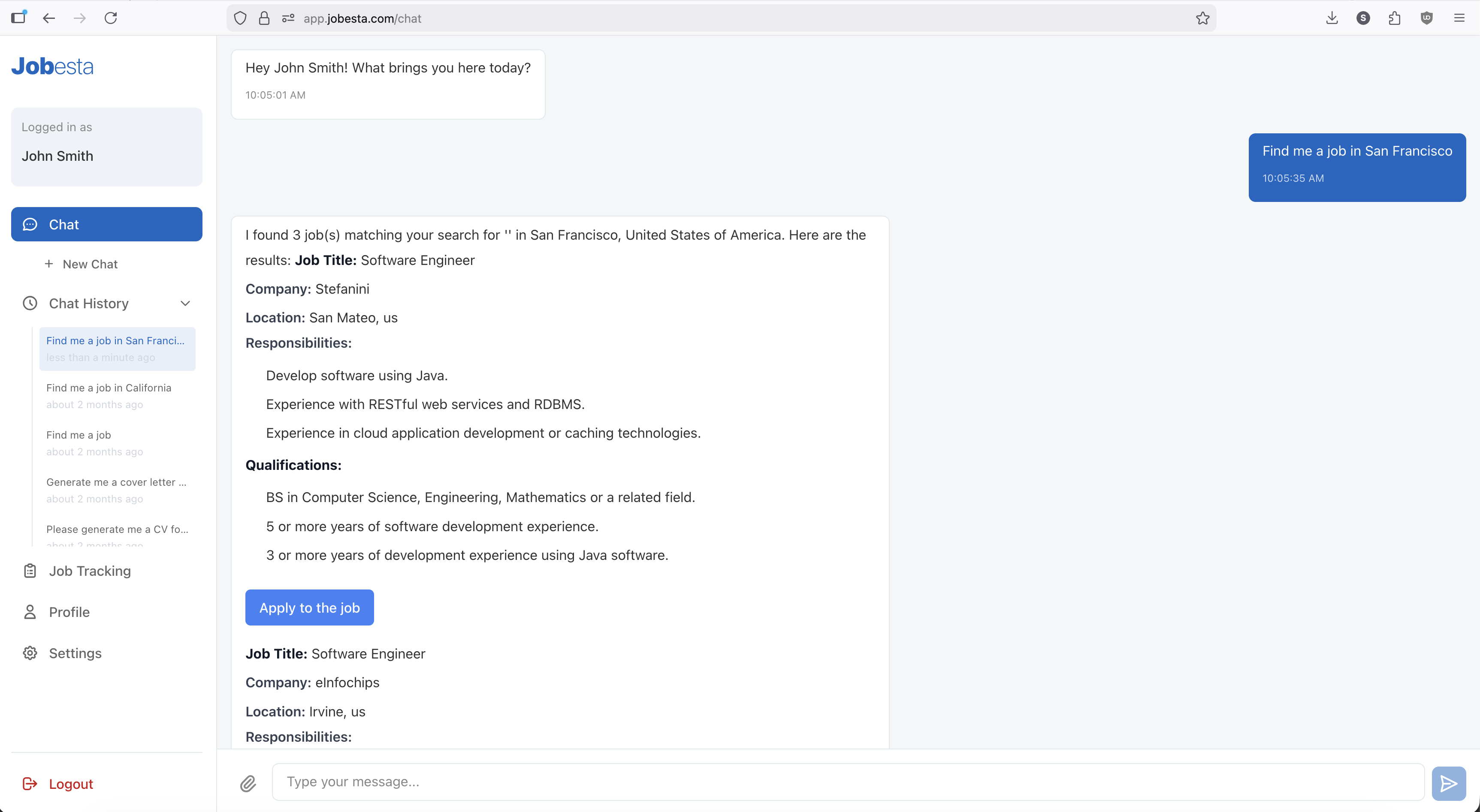Toggle the tracking protection shield in the address bar
The height and width of the screenshot is (812, 1480).
(x=240, y=18)
